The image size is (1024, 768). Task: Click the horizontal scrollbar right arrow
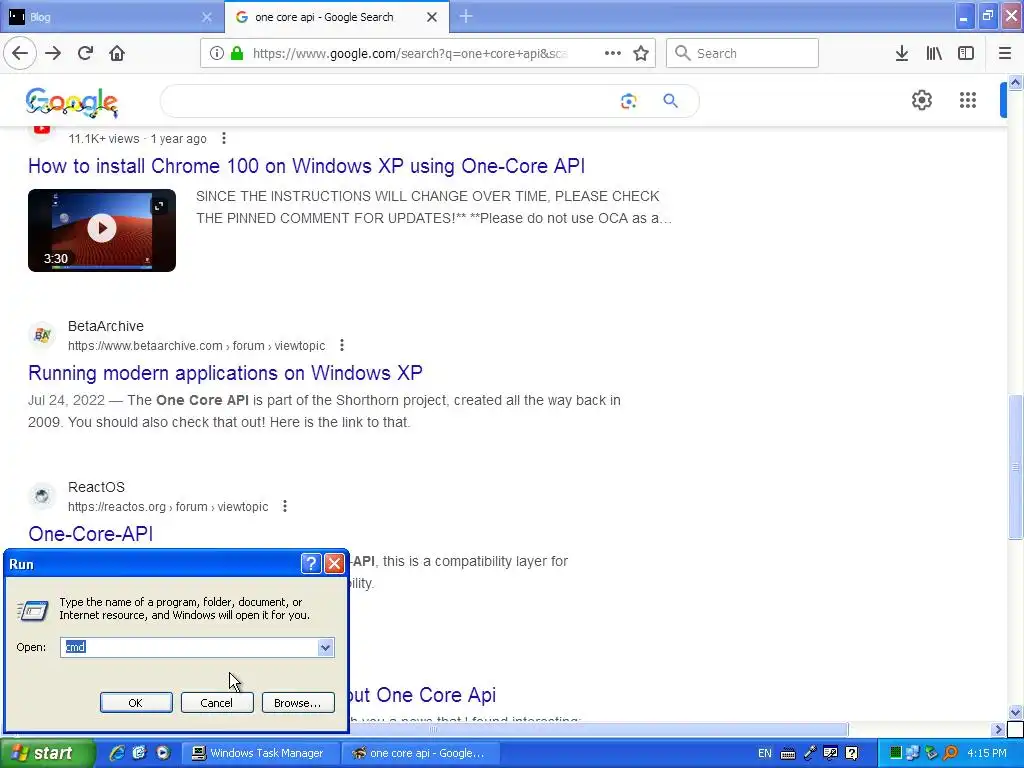998,729
